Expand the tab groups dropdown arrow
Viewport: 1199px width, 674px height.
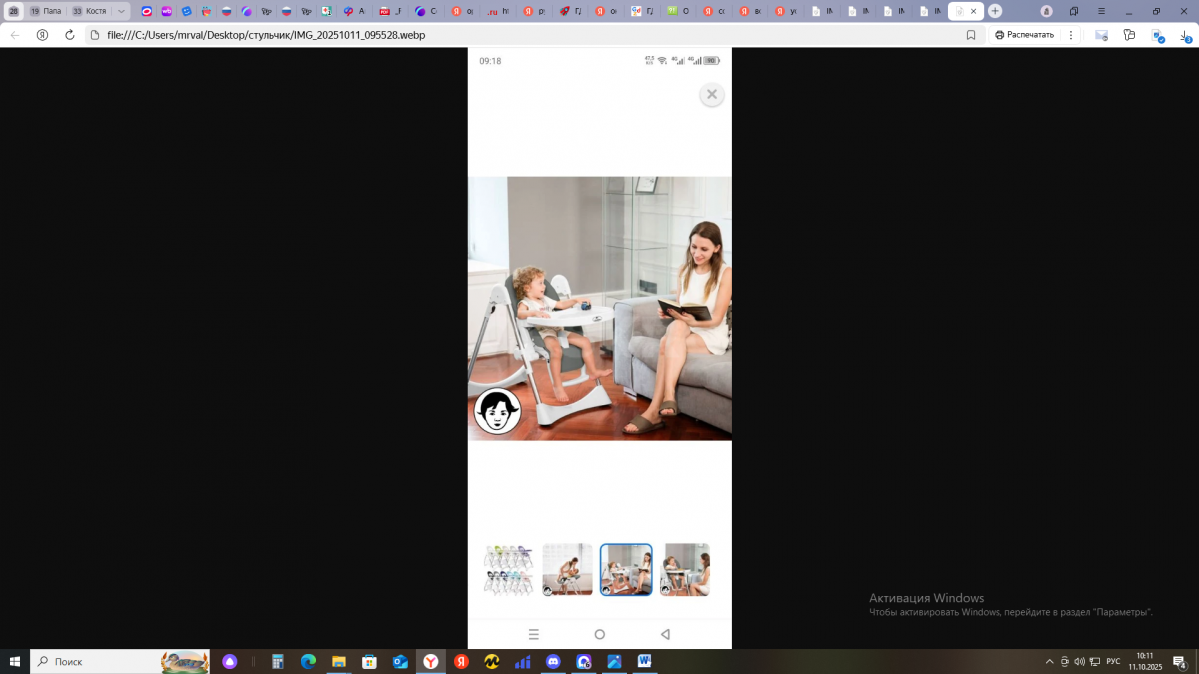pyautogui.click(x=121, y=11)
